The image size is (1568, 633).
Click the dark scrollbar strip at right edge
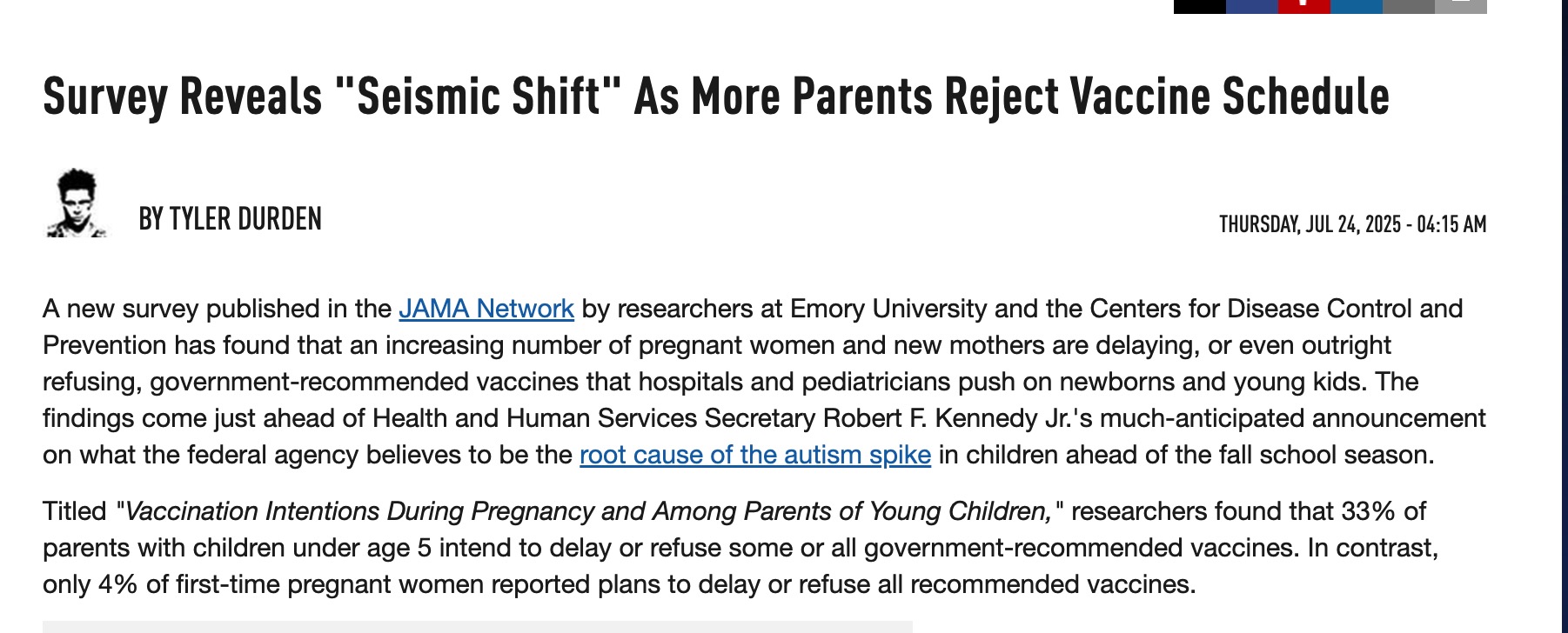click(x=1563, y=316)
